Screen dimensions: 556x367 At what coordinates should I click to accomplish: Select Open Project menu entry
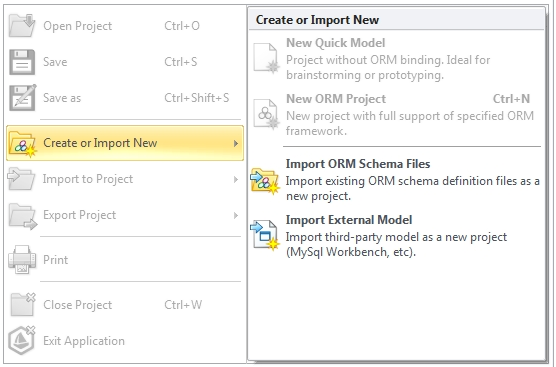click(x=125, y=26)
